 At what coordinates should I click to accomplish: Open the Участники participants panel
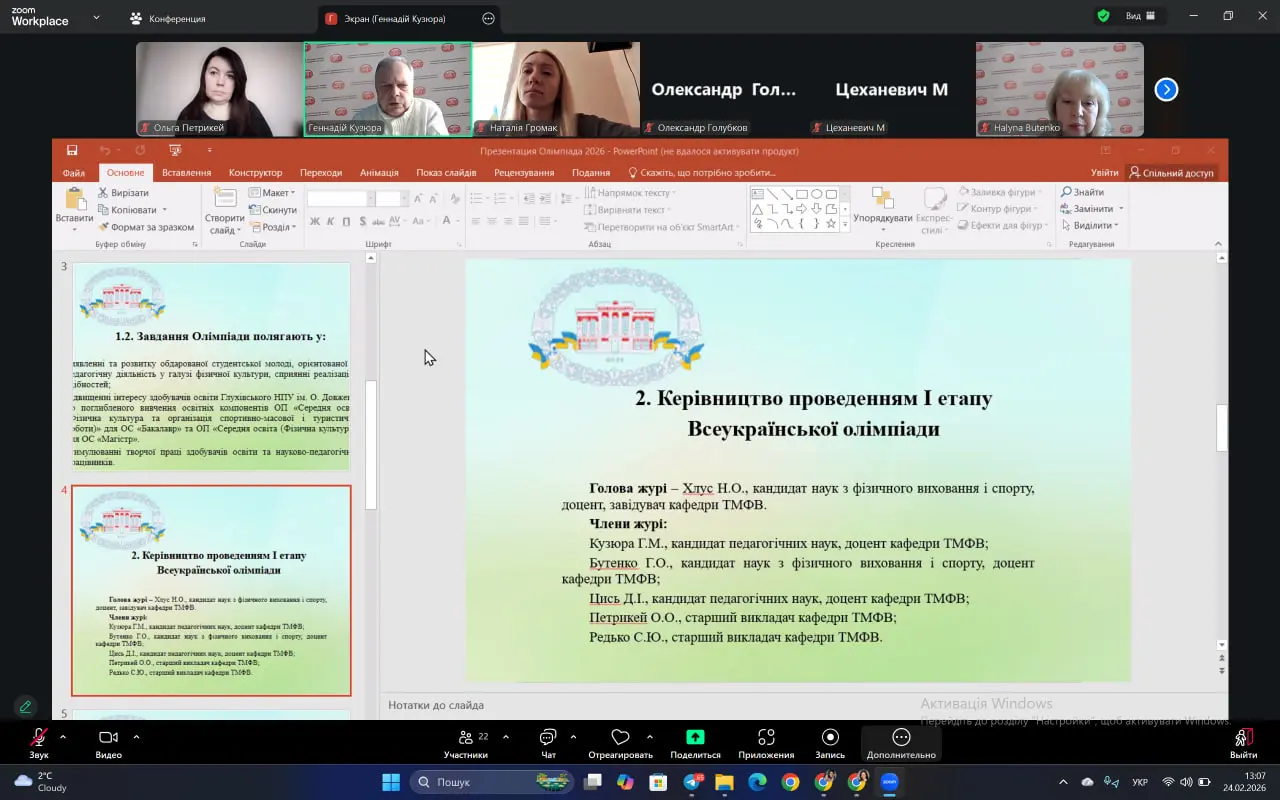pos(466,738)
